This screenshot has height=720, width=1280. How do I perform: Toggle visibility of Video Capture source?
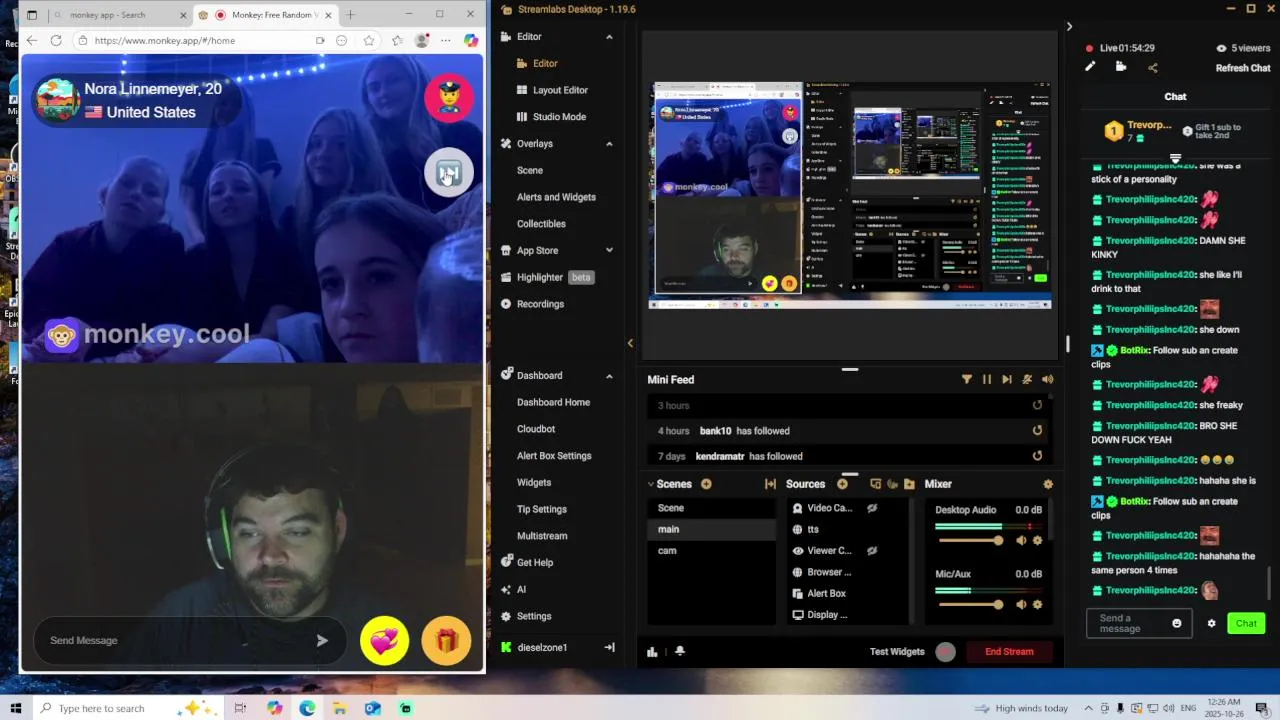coord(872,508)
